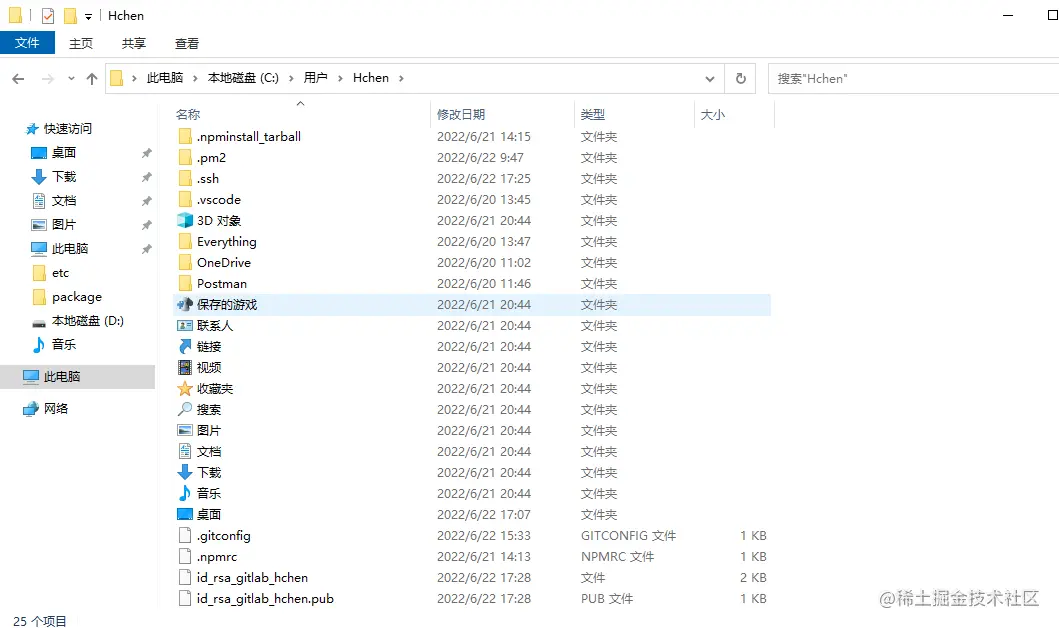Viewport: 1059px width, 628px height.
Task: Click the pin next to pinned 此电脑 item
Action: point(147,249)
